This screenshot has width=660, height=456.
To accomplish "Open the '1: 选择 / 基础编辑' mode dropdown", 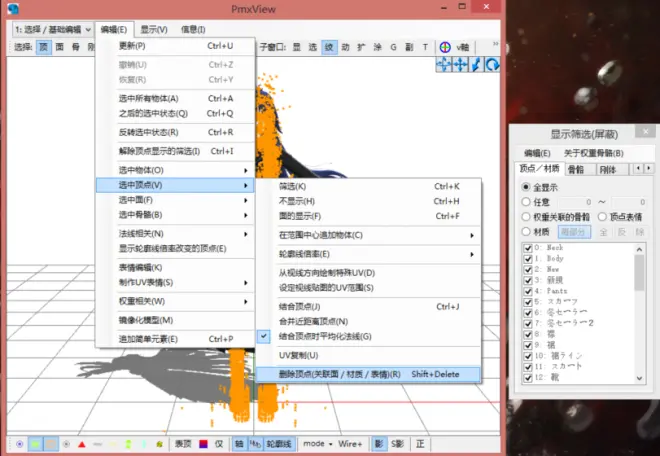I will [x=53, y=29].
